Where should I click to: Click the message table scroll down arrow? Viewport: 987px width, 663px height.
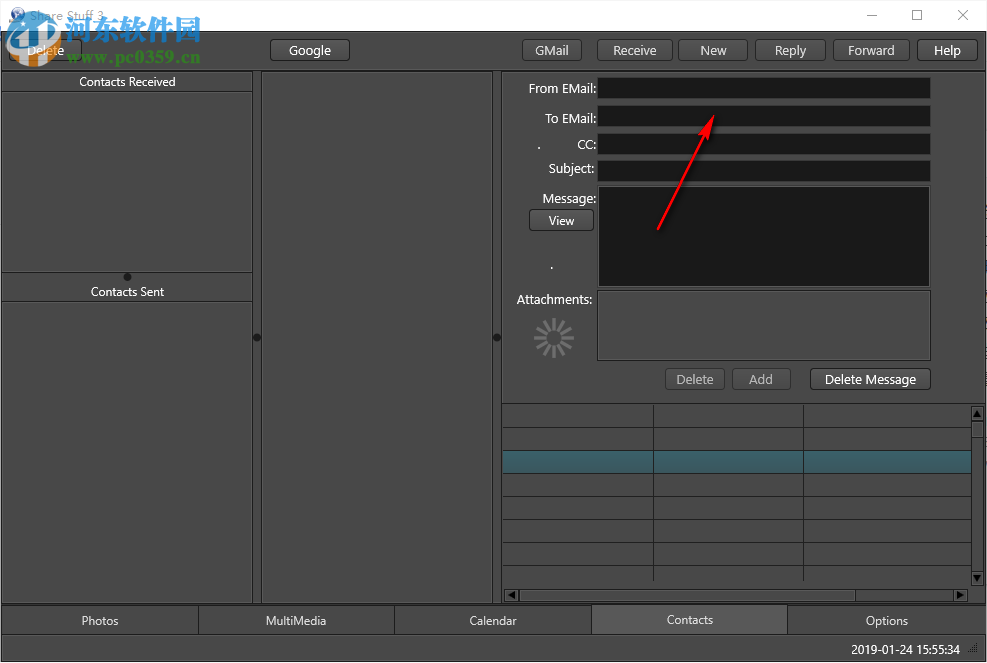[x=977, y=578]
